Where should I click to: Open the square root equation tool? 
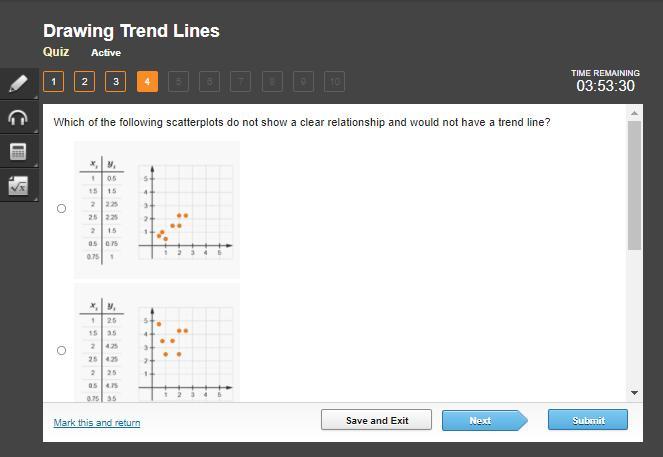[x=18, y=186]
